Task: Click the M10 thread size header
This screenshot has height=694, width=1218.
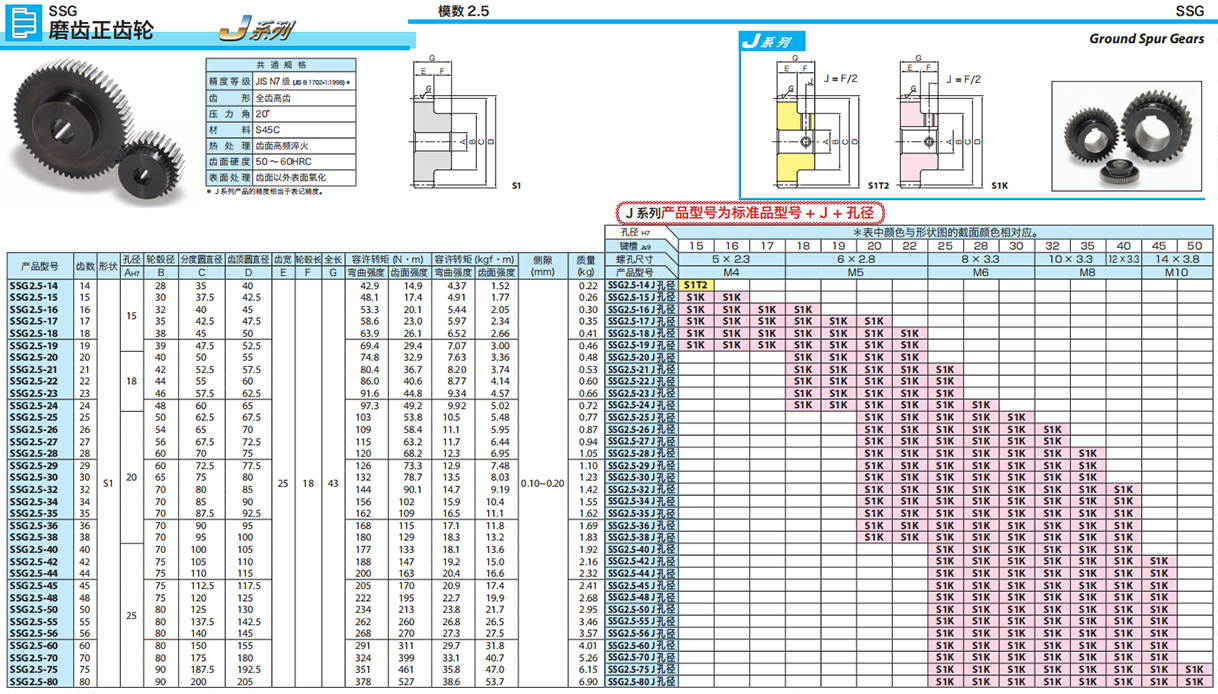Action: [1175, 272]
